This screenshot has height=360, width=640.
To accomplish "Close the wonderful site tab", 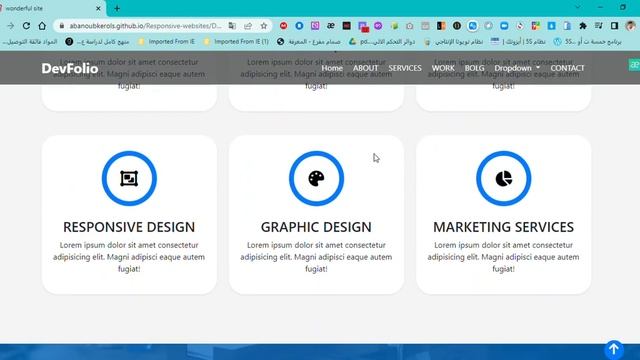I will (x=98, y=8).
